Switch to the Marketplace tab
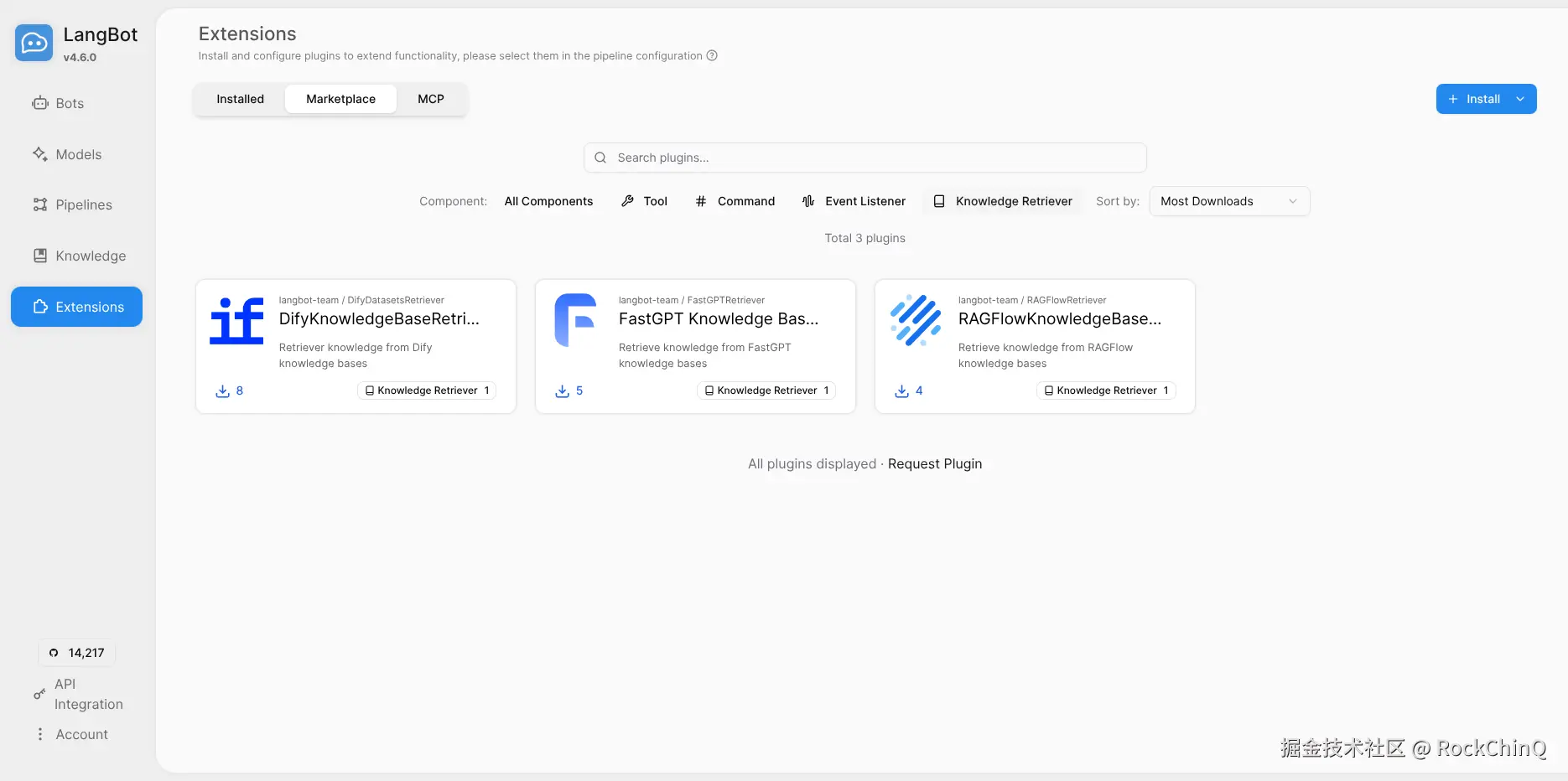This screenshot has width=1568, height=781. (x=340, y=99)
